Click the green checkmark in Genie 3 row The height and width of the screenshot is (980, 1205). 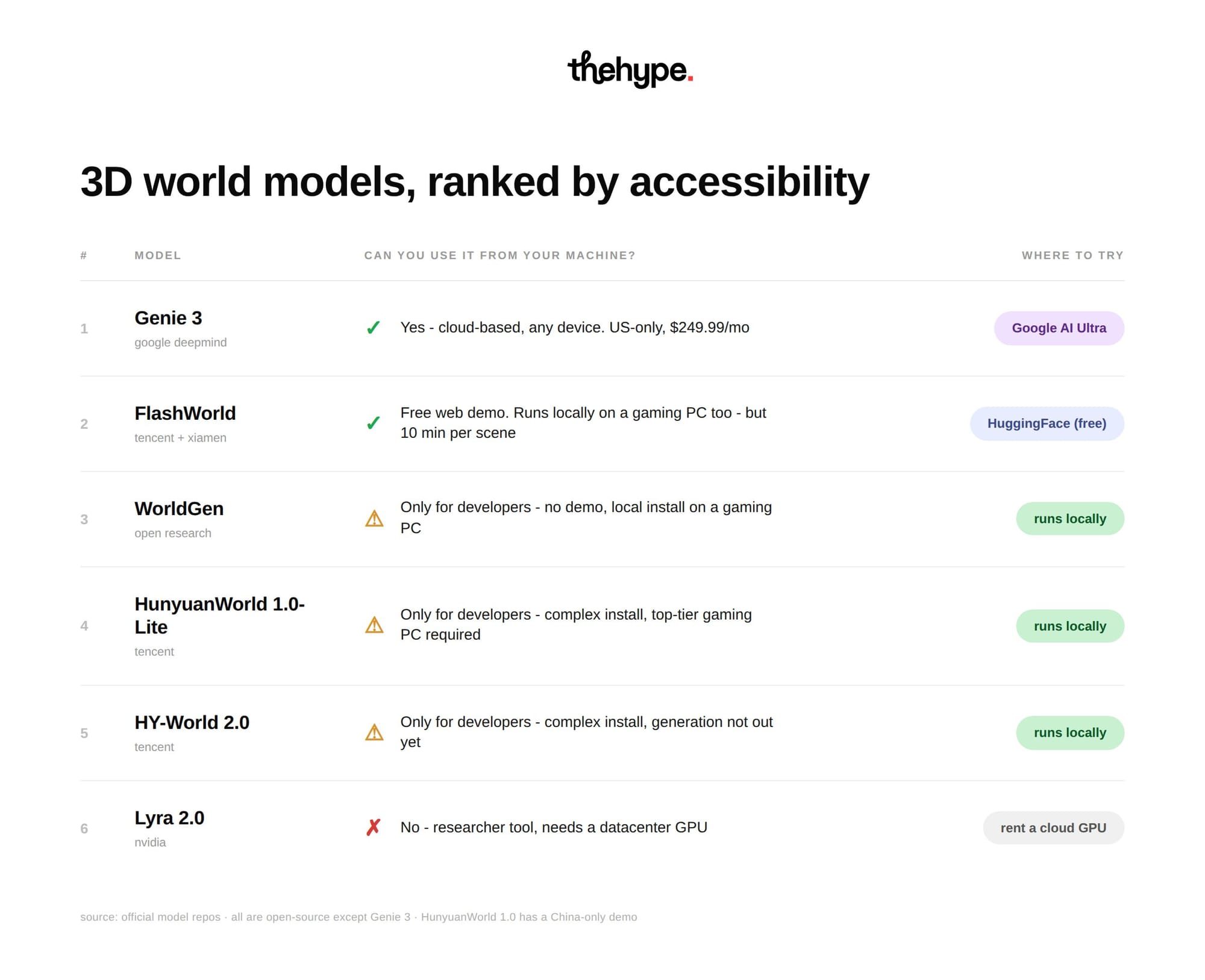(x=373, y=328)
